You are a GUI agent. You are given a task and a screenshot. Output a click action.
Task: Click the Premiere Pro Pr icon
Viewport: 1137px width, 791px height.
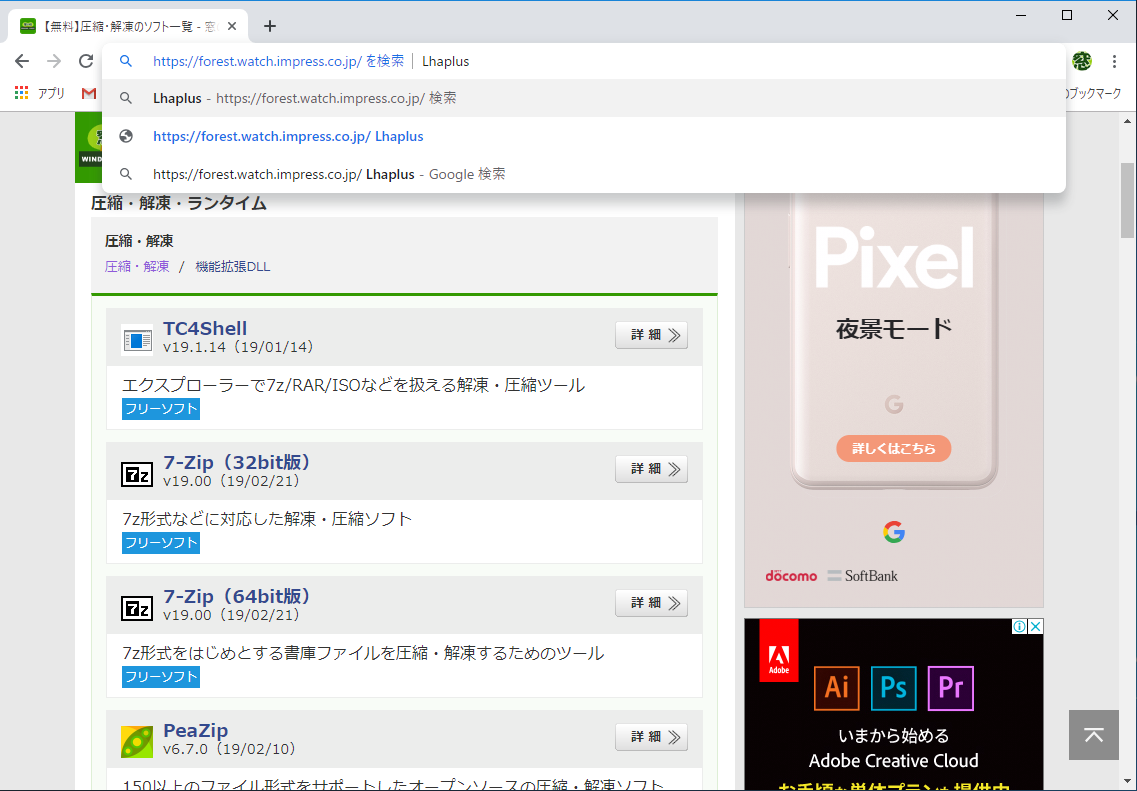pos(950,688)
